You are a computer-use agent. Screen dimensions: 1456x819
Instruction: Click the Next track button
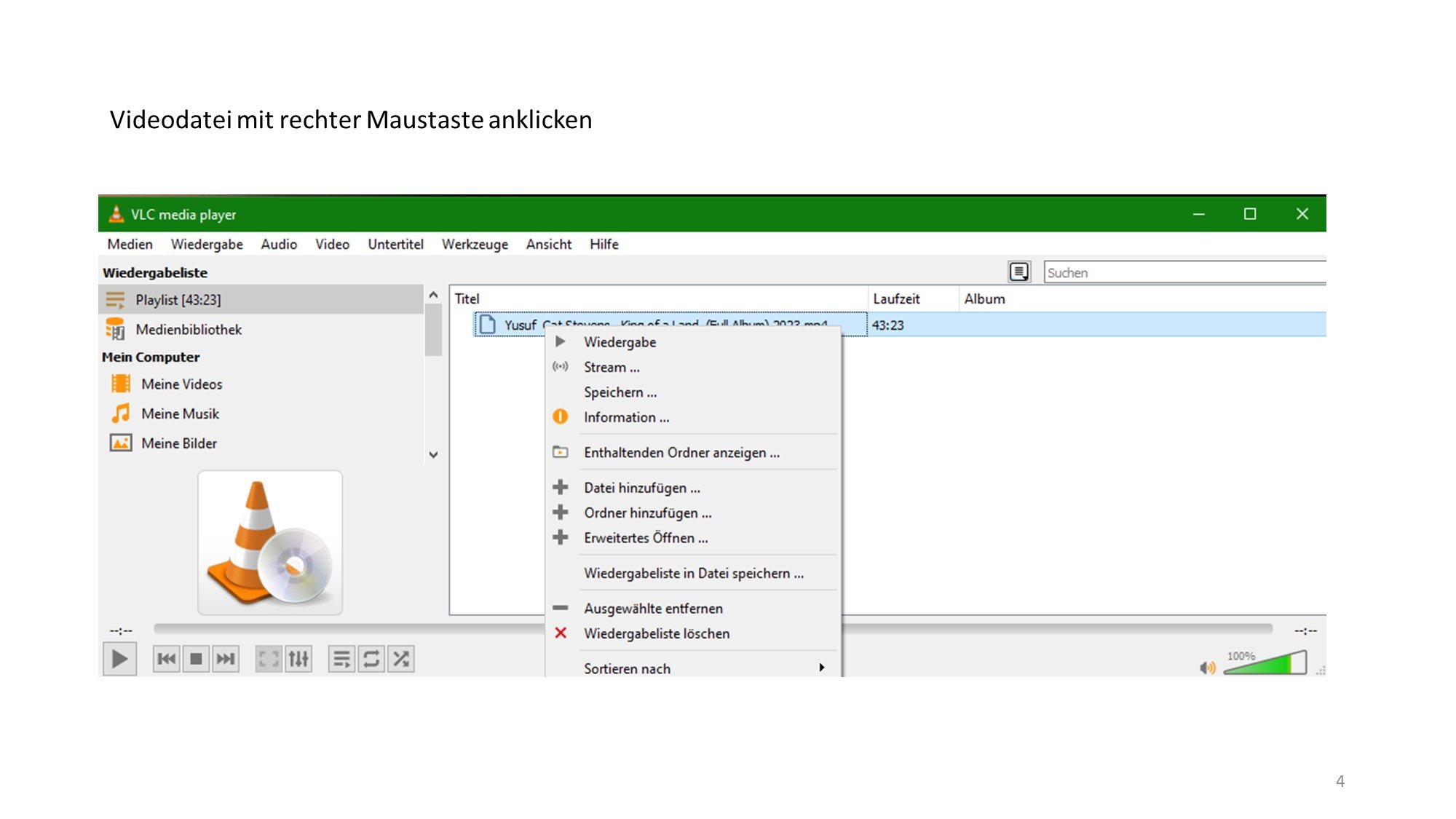[x=226, y=660]
